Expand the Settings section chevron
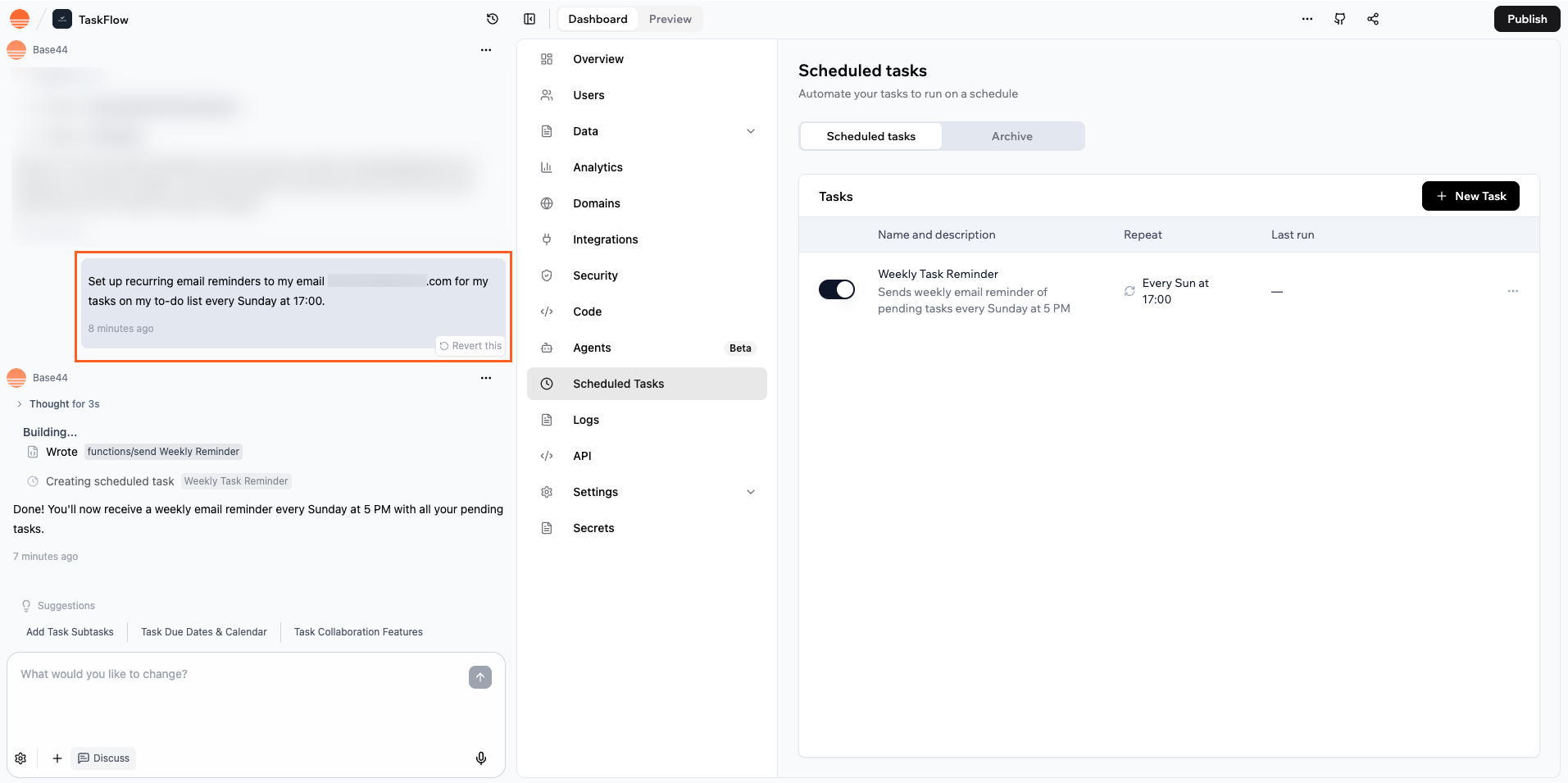This screenshot has width=1568, height=783. [x=751, y=492]
